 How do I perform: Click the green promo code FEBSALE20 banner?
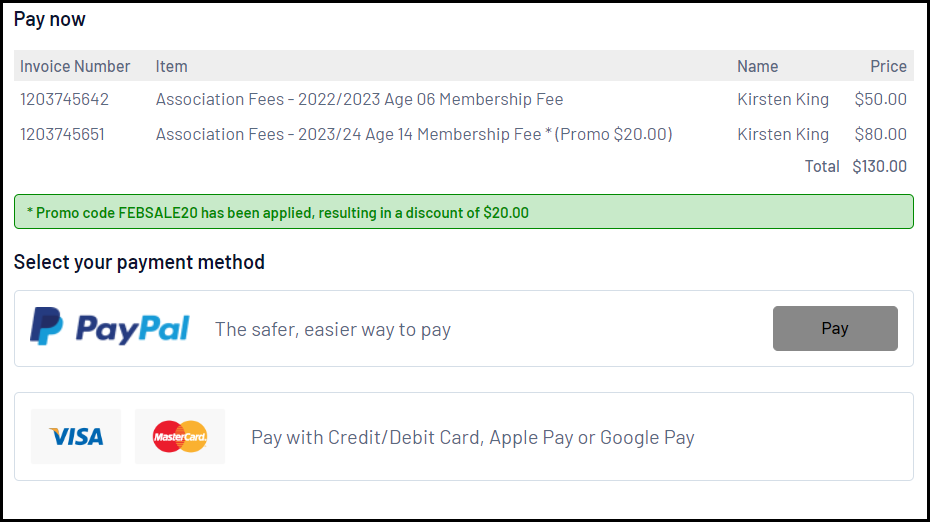point(463,212)
